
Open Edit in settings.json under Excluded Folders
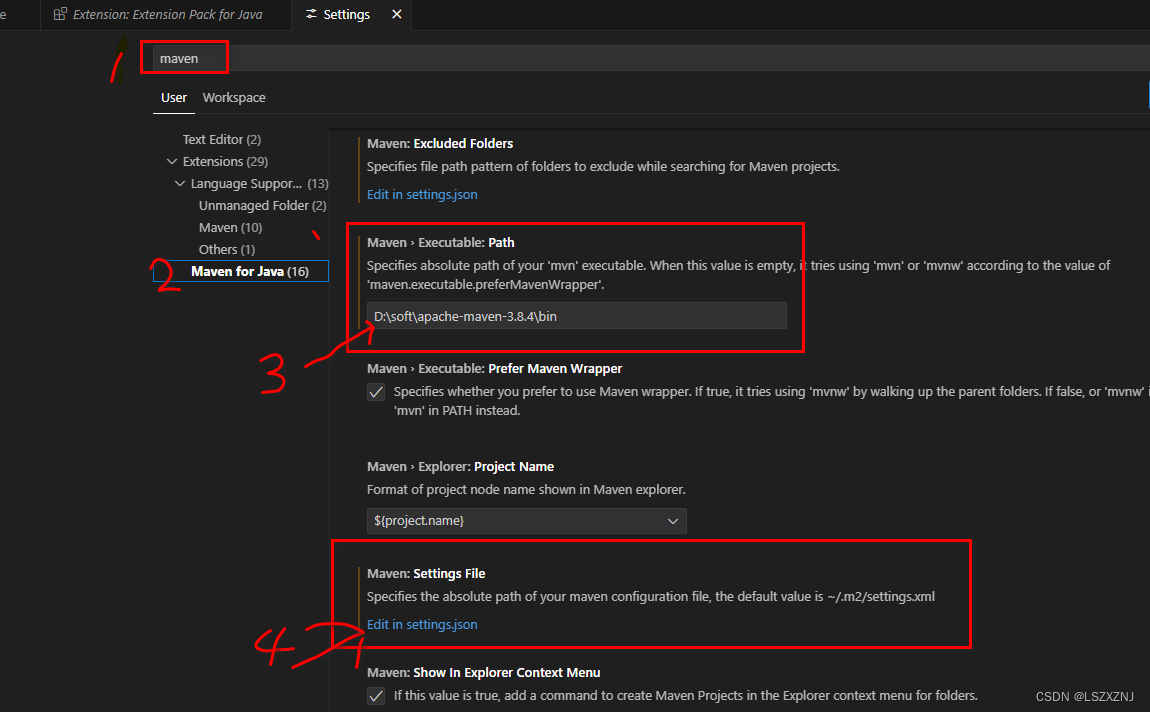422,194
